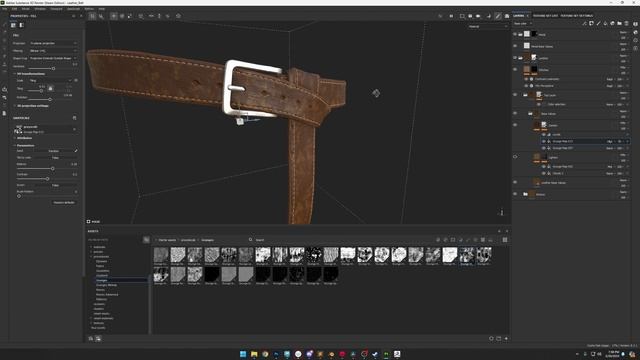Open the viewport Material channel dropdown
The height and width of the screenshot is (360, 640).
click(488, 27)
